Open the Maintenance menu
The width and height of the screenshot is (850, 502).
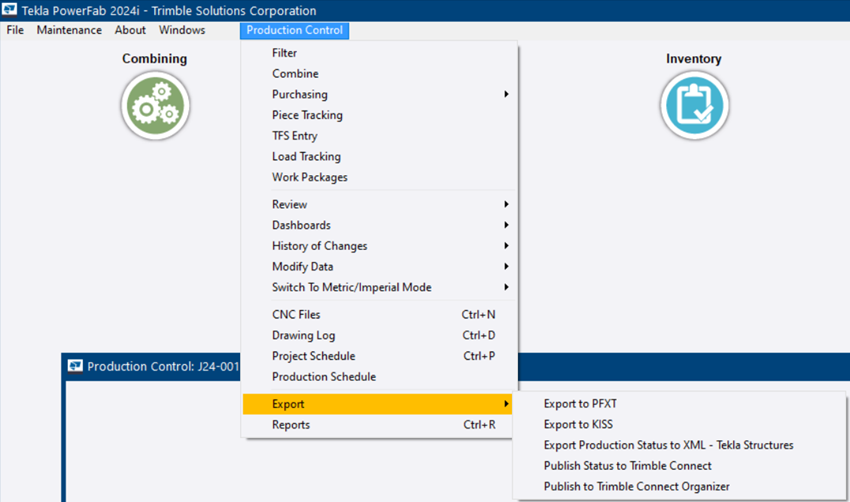[x=69, y=30]
